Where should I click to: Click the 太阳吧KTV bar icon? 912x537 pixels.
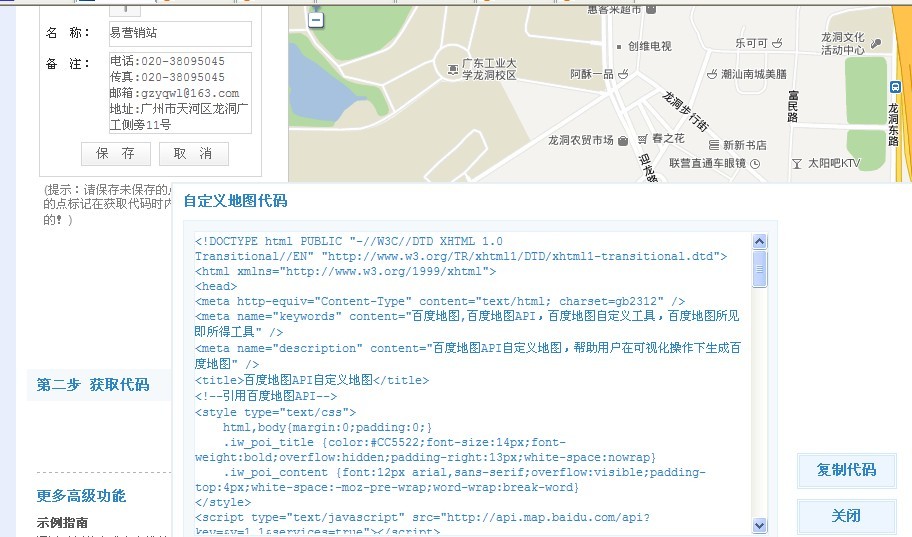point(797,163)
